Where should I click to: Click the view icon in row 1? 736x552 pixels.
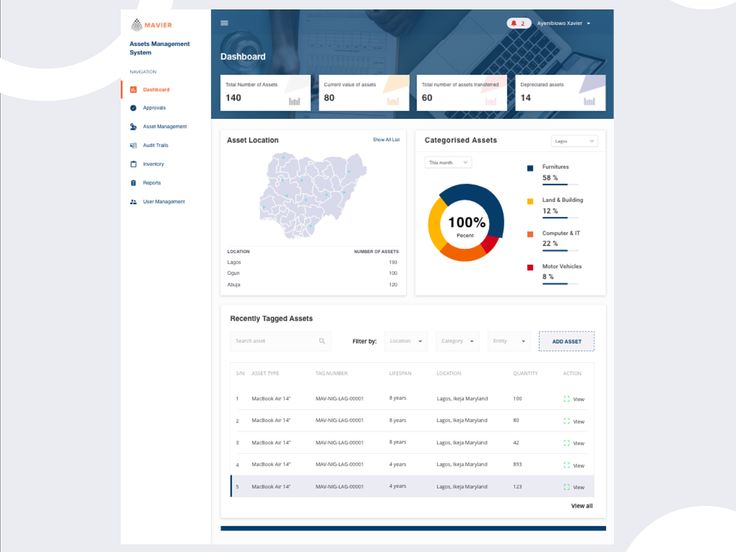[x=567, y=399]
